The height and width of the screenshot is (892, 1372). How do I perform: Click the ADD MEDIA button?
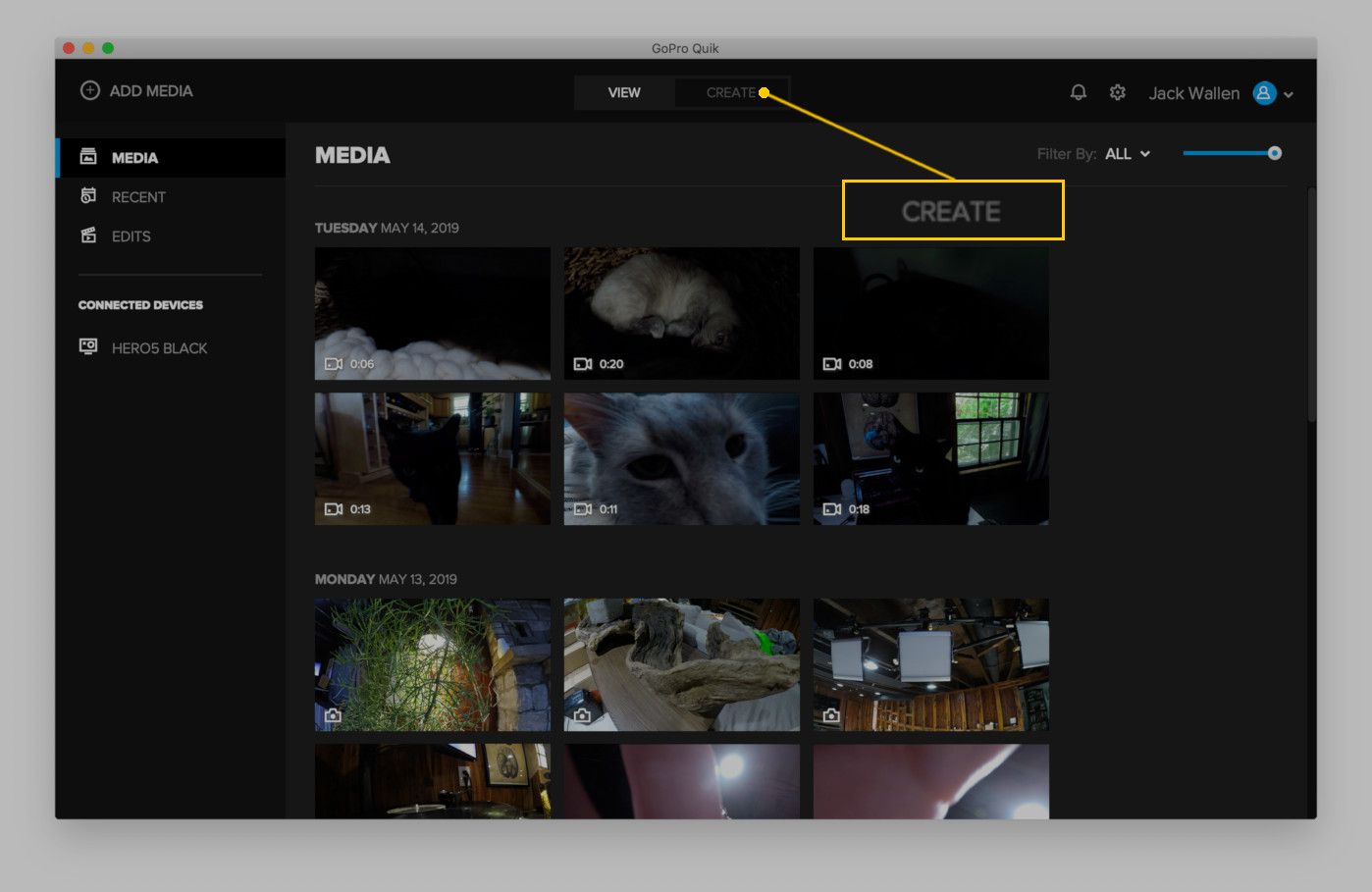[x=136, y=90]
